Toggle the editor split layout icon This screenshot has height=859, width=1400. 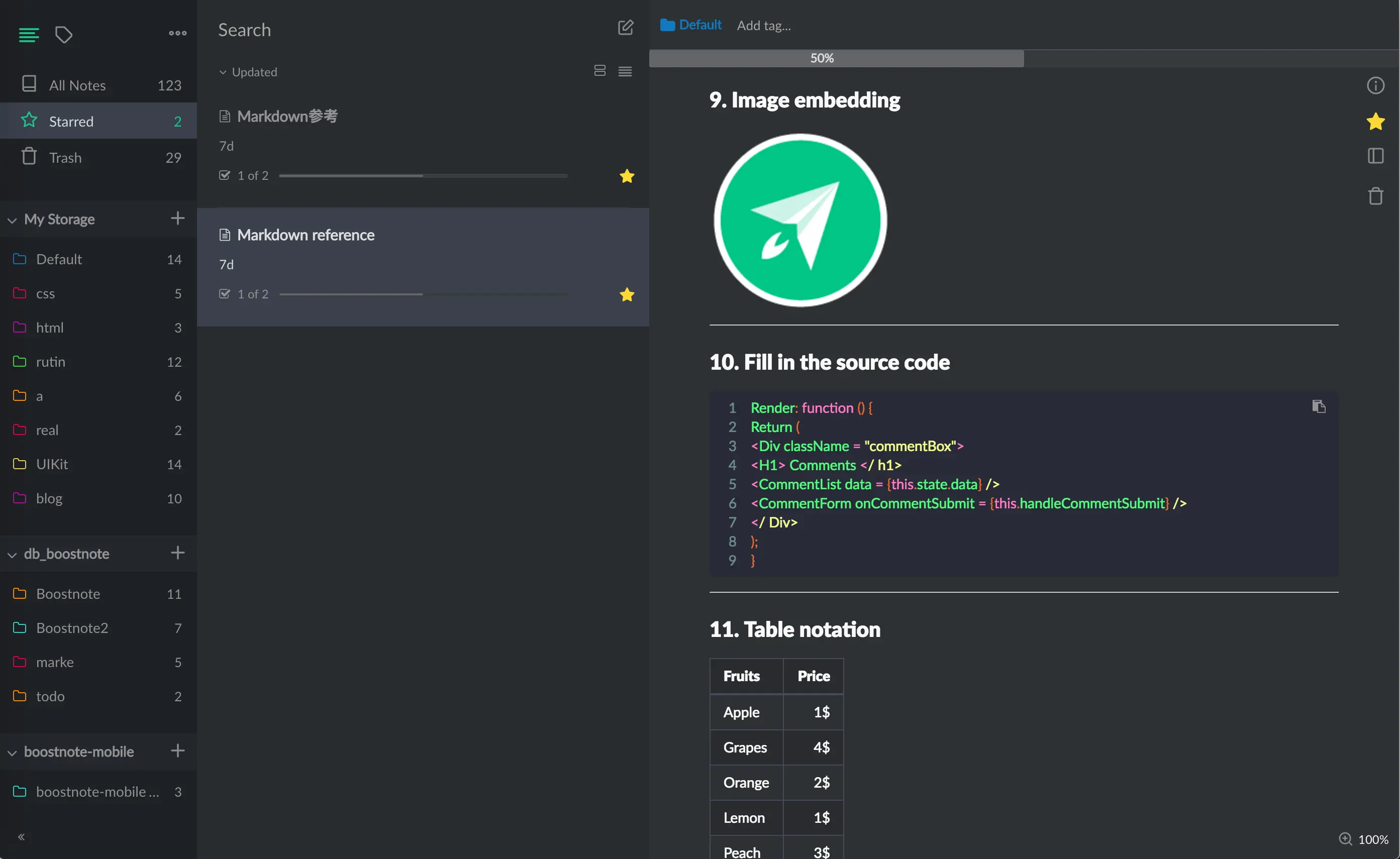pyautogui.click(x=1375, y=156)
